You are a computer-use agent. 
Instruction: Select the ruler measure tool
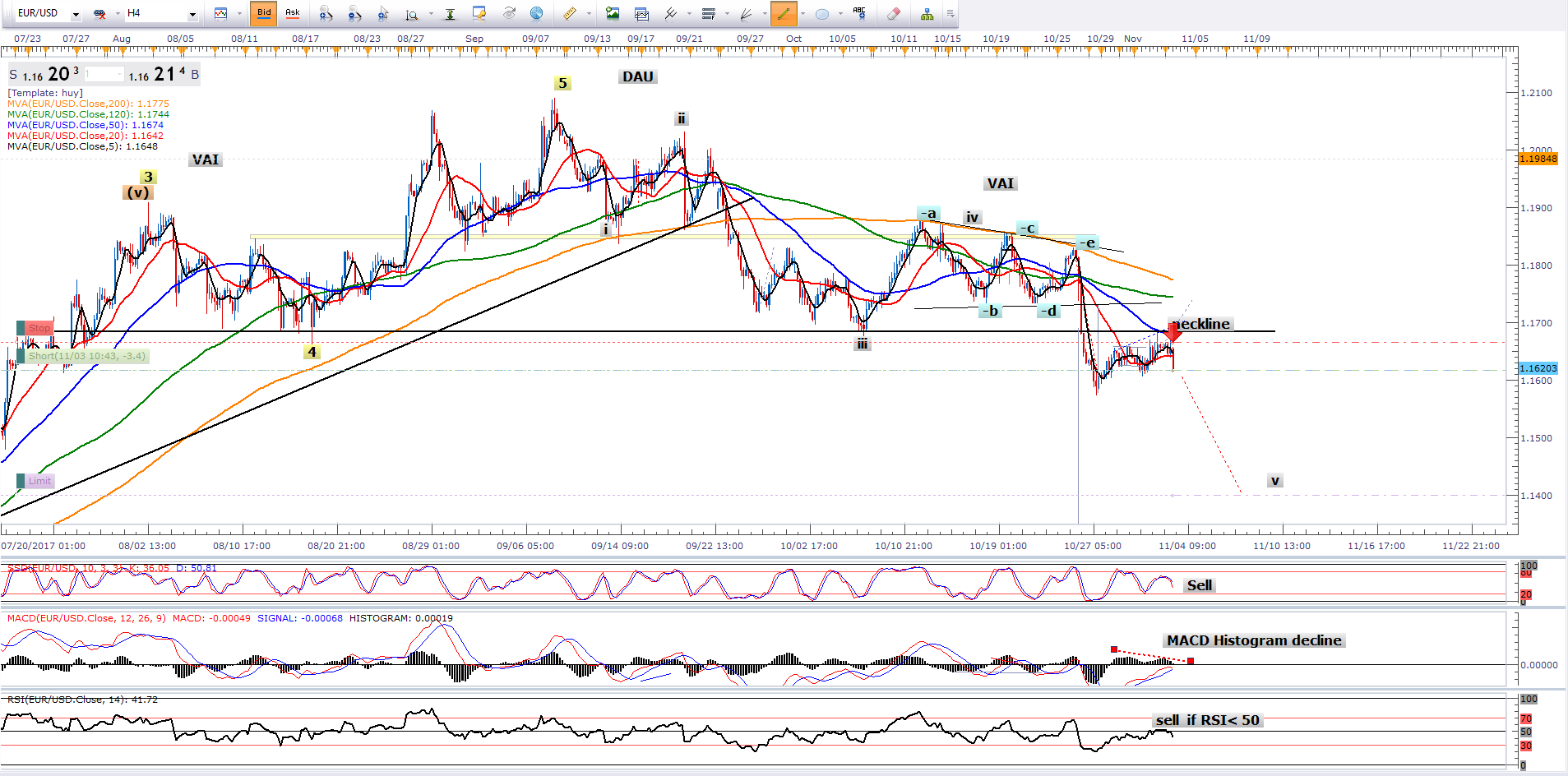click(569, 13)
